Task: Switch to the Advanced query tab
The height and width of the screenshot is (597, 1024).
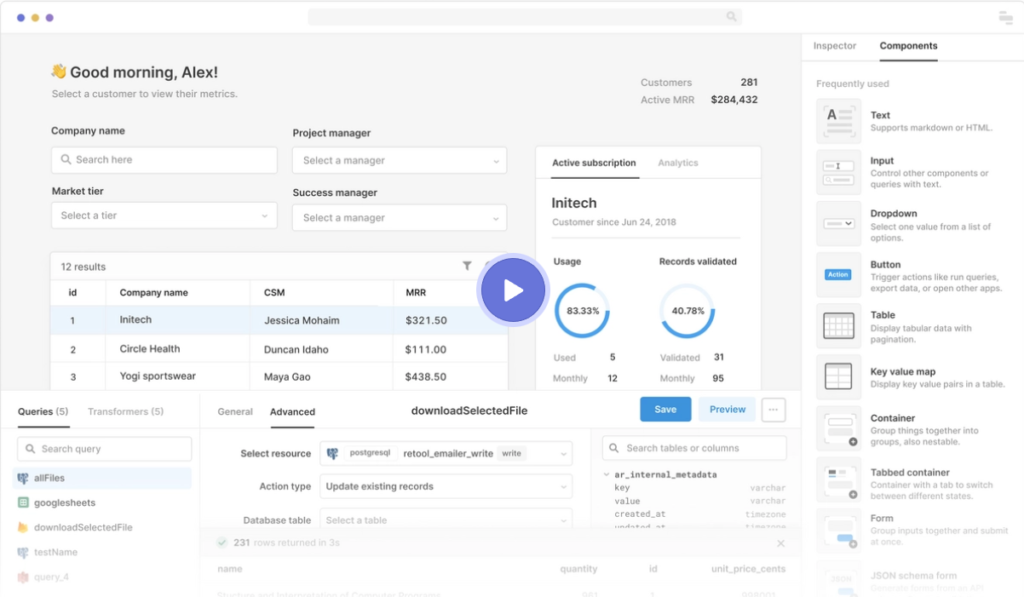Action: coord(293,411)
